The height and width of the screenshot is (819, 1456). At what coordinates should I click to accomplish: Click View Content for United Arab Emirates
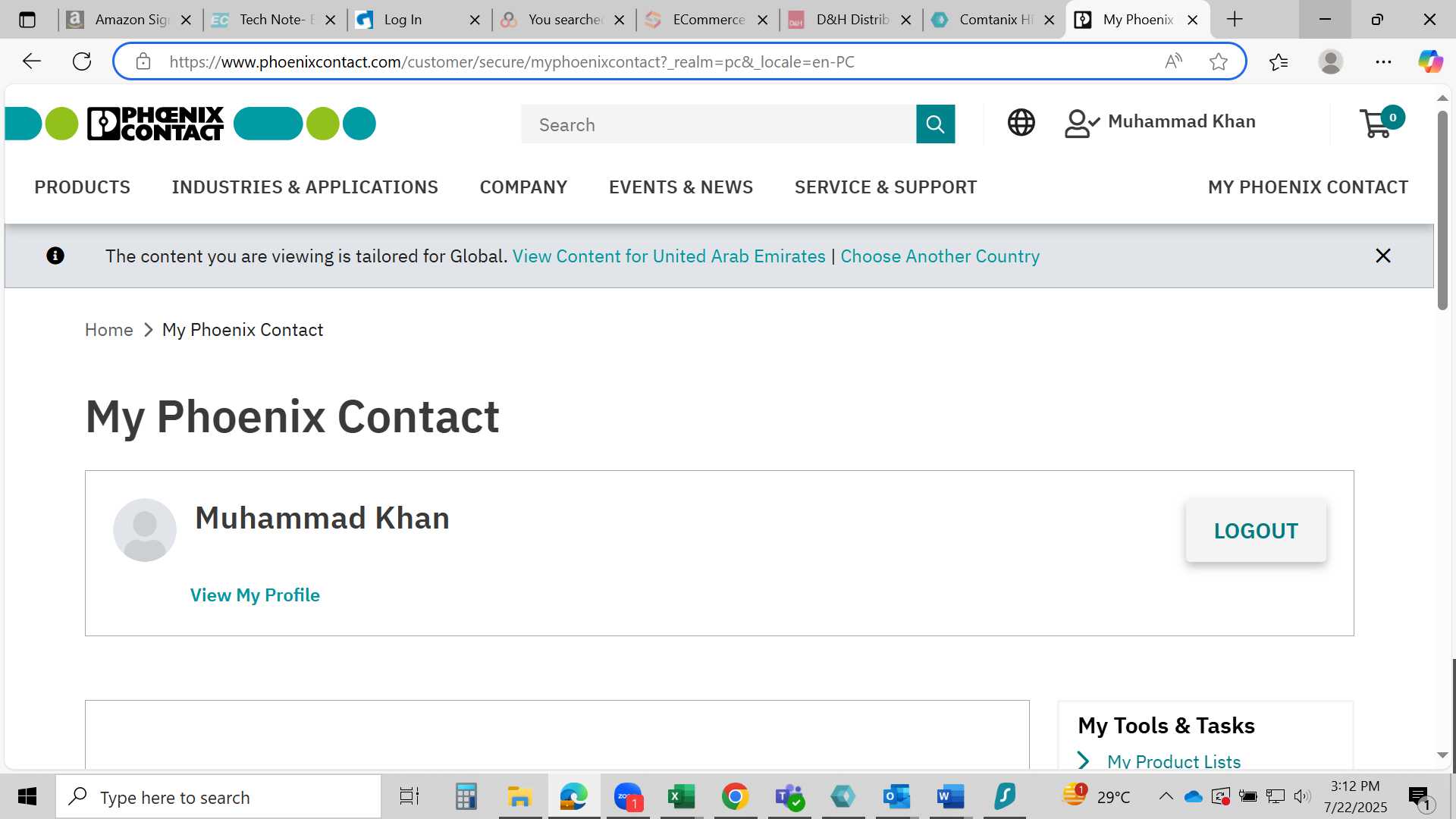click(669, 256)
